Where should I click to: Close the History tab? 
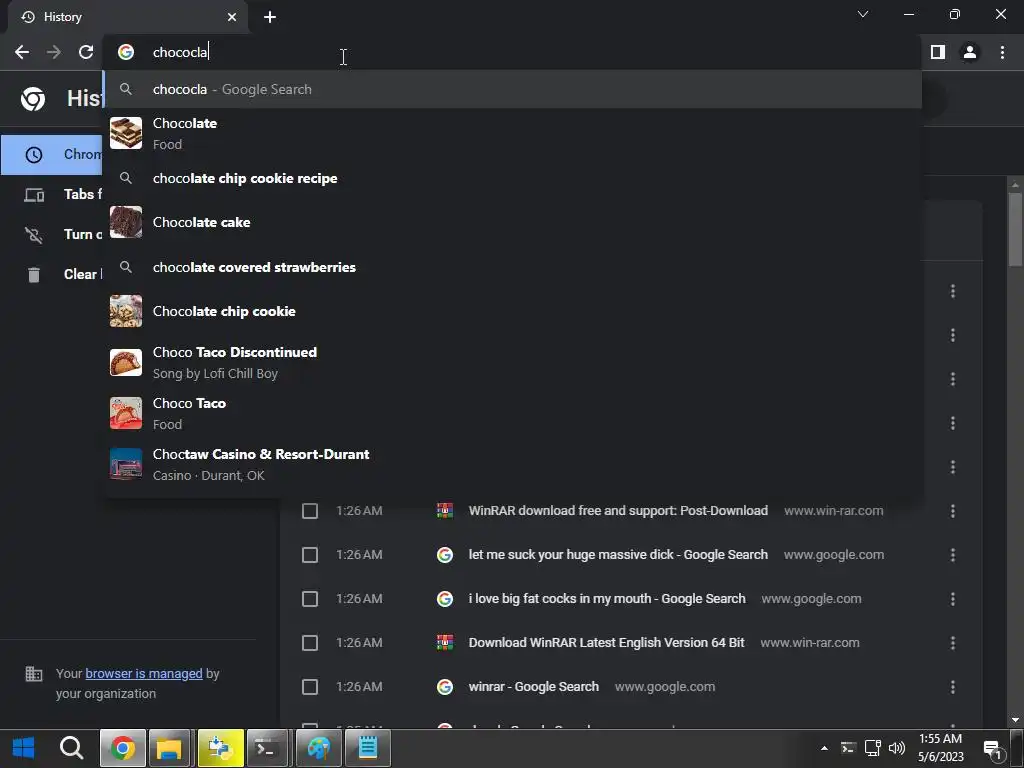click(x=232, y=17)
